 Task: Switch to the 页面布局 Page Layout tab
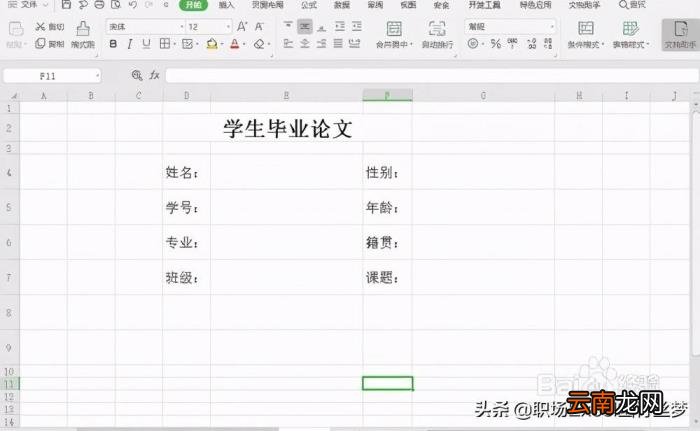click(267, 4)
